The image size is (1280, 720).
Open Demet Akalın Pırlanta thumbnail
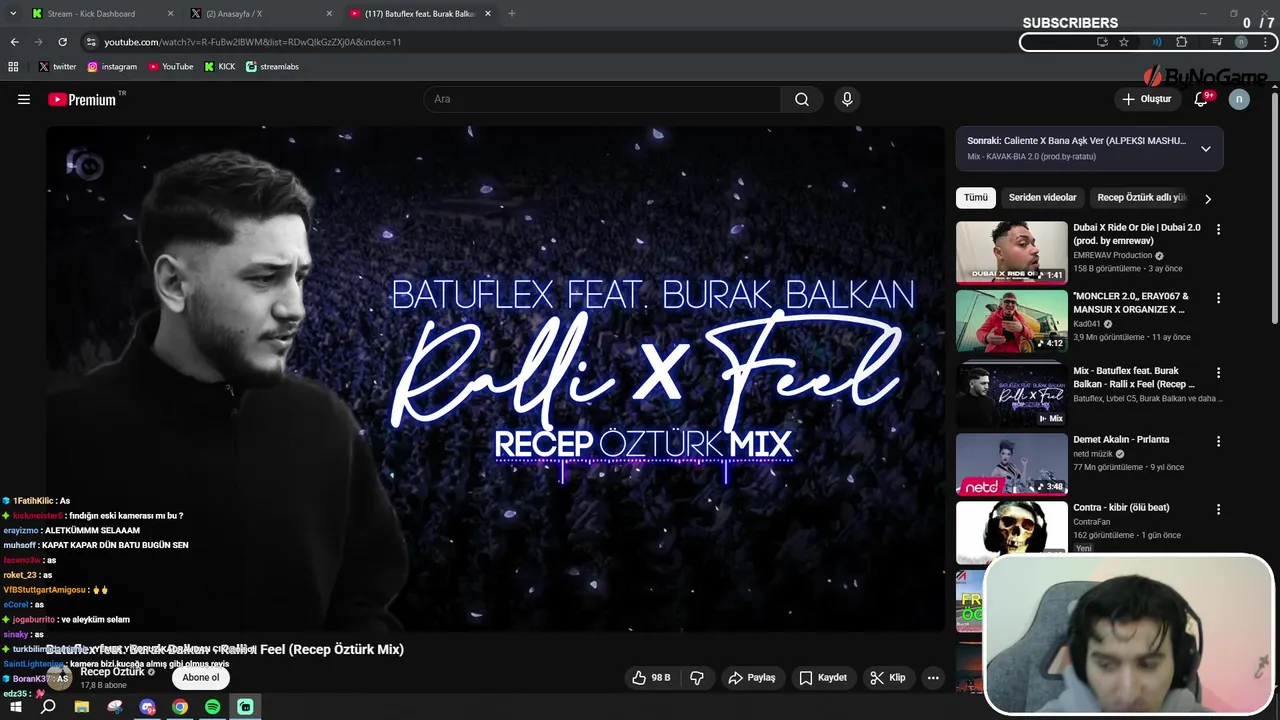pos(1011,464)
